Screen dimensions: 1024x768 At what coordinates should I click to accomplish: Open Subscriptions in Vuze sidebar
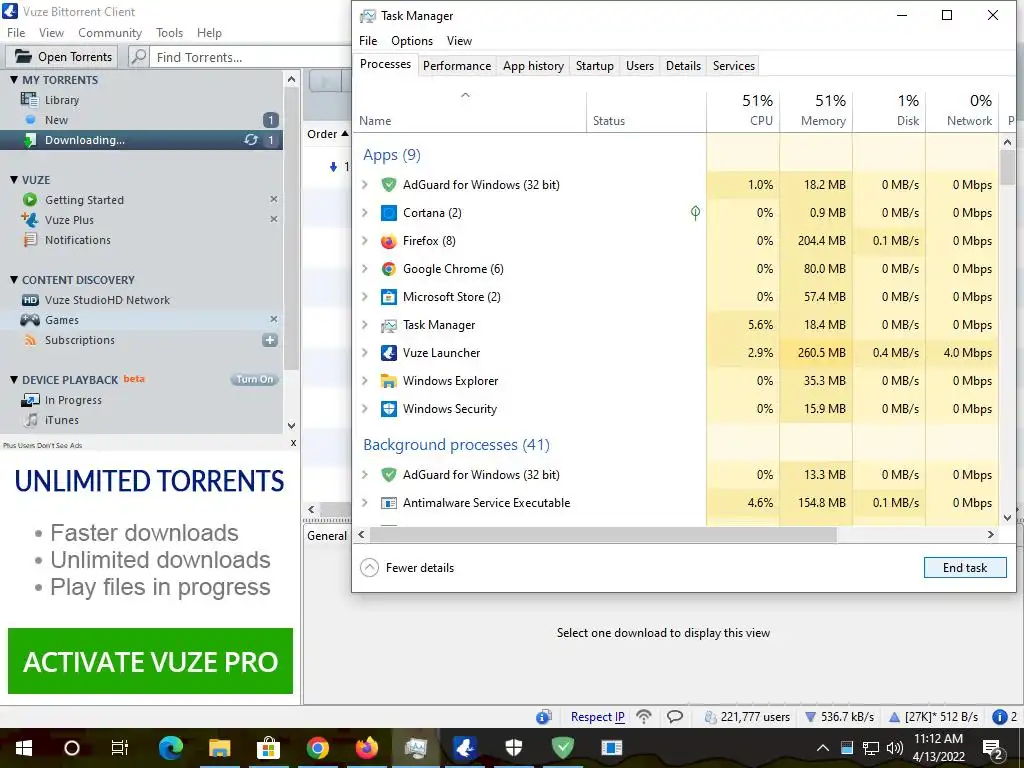(79, 340)
